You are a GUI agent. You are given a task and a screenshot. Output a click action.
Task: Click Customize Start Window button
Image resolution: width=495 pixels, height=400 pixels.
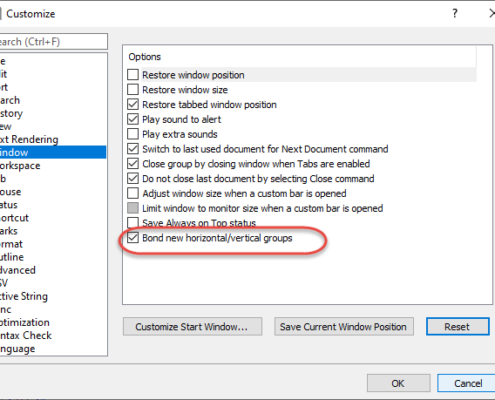point(192,327)
